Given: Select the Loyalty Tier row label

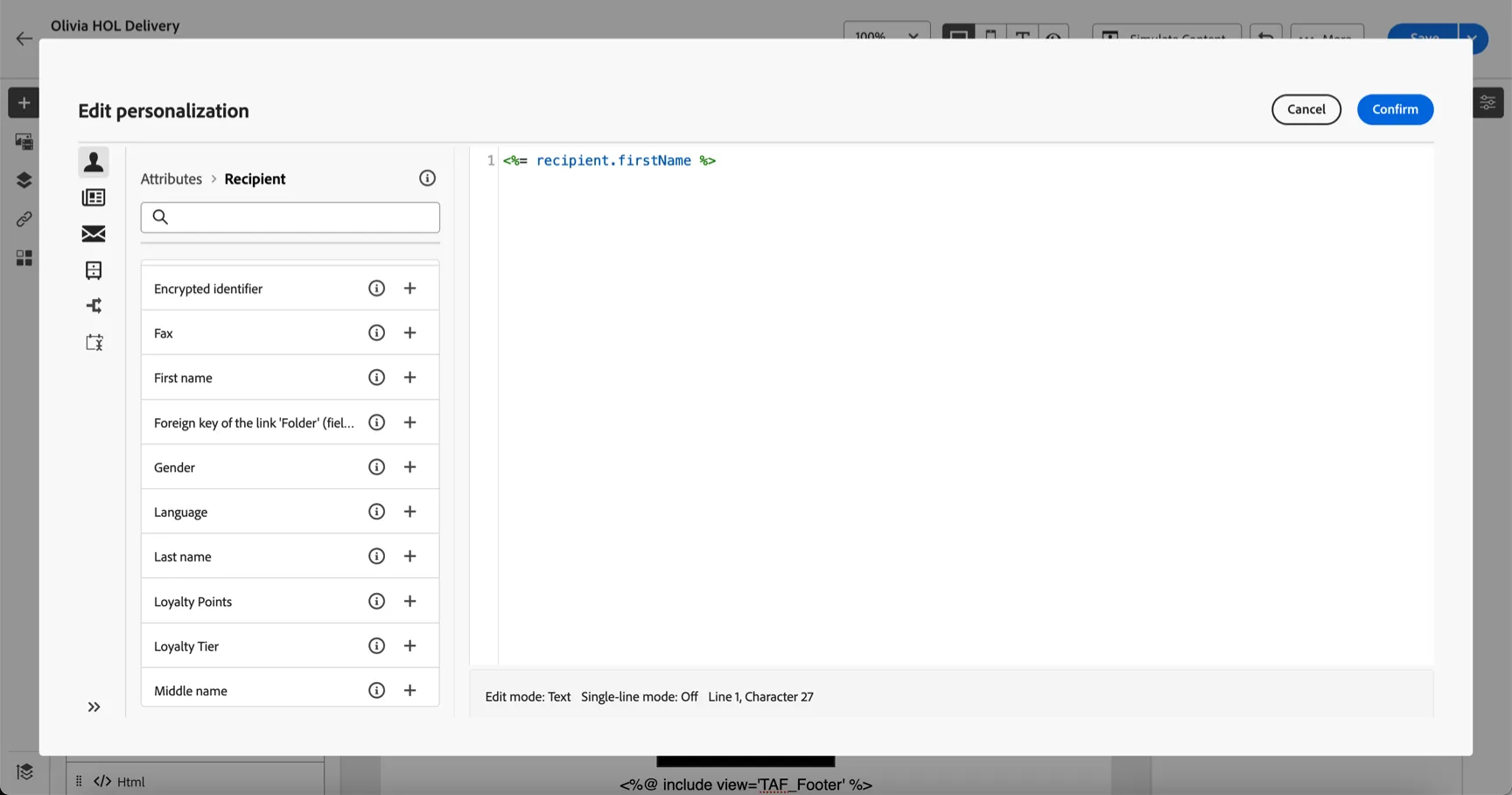Looking at the screenshot, I should [186, 646].
